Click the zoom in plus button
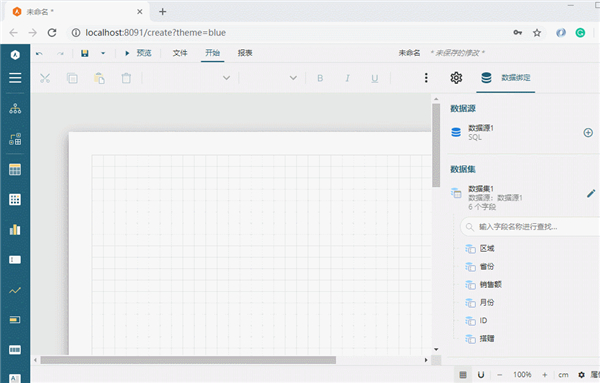600x383 pixels. tap(545, 375)
